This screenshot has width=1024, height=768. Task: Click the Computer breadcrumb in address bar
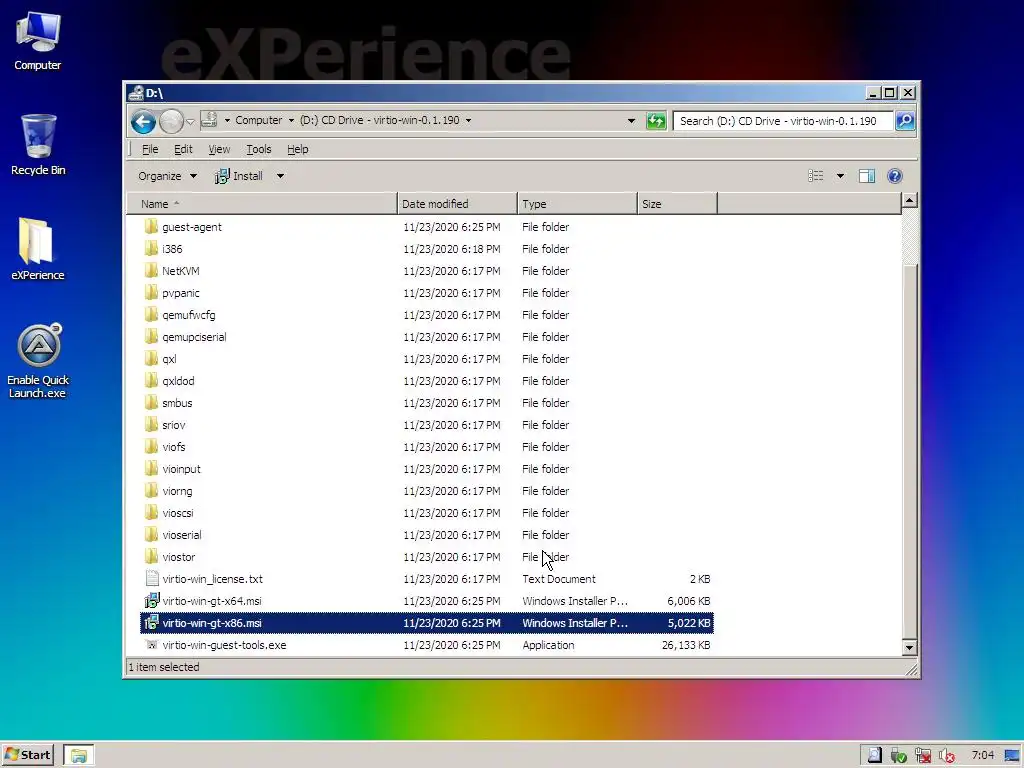point(259,120)
